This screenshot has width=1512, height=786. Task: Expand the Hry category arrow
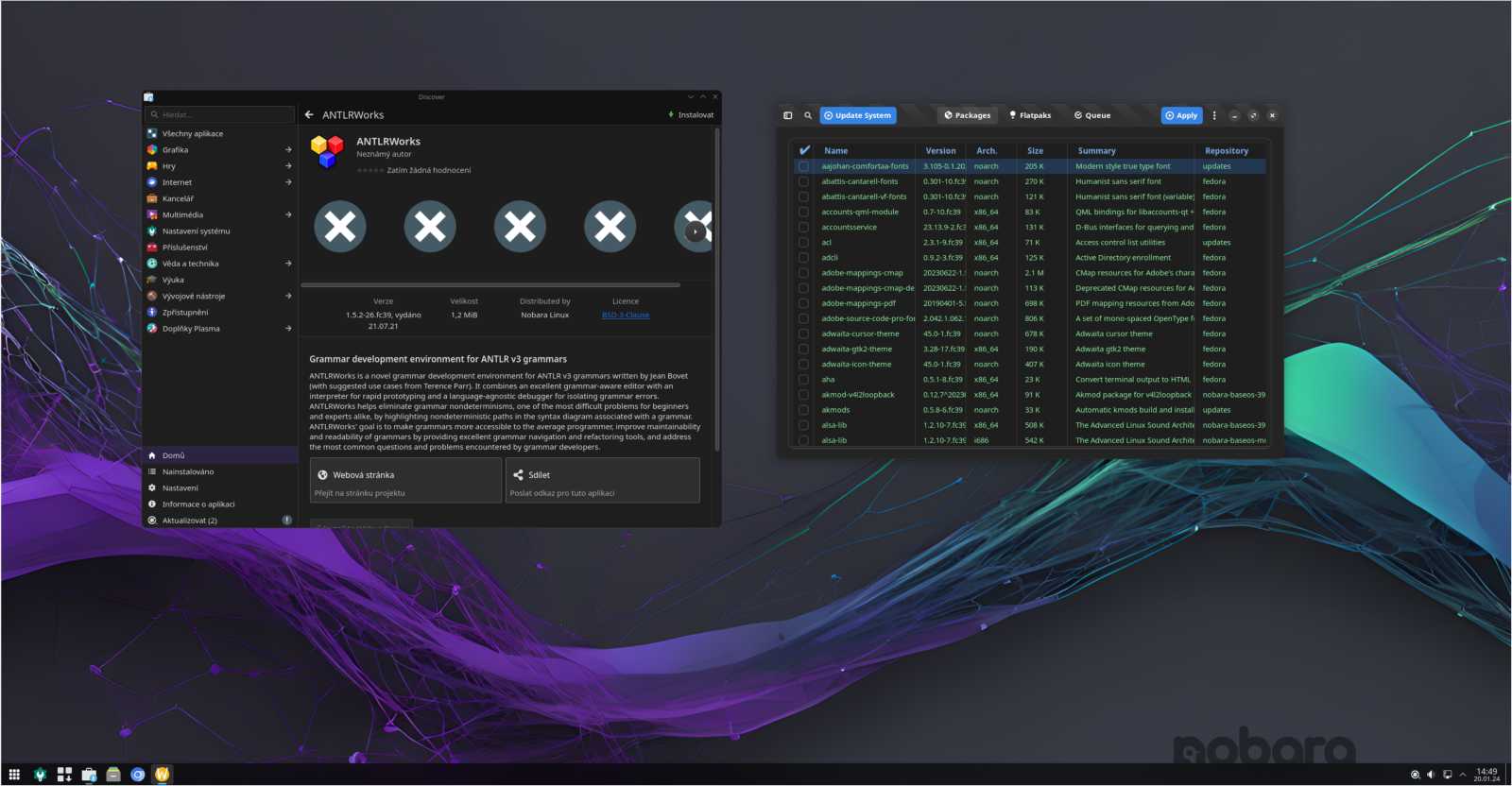coord(288,165)
